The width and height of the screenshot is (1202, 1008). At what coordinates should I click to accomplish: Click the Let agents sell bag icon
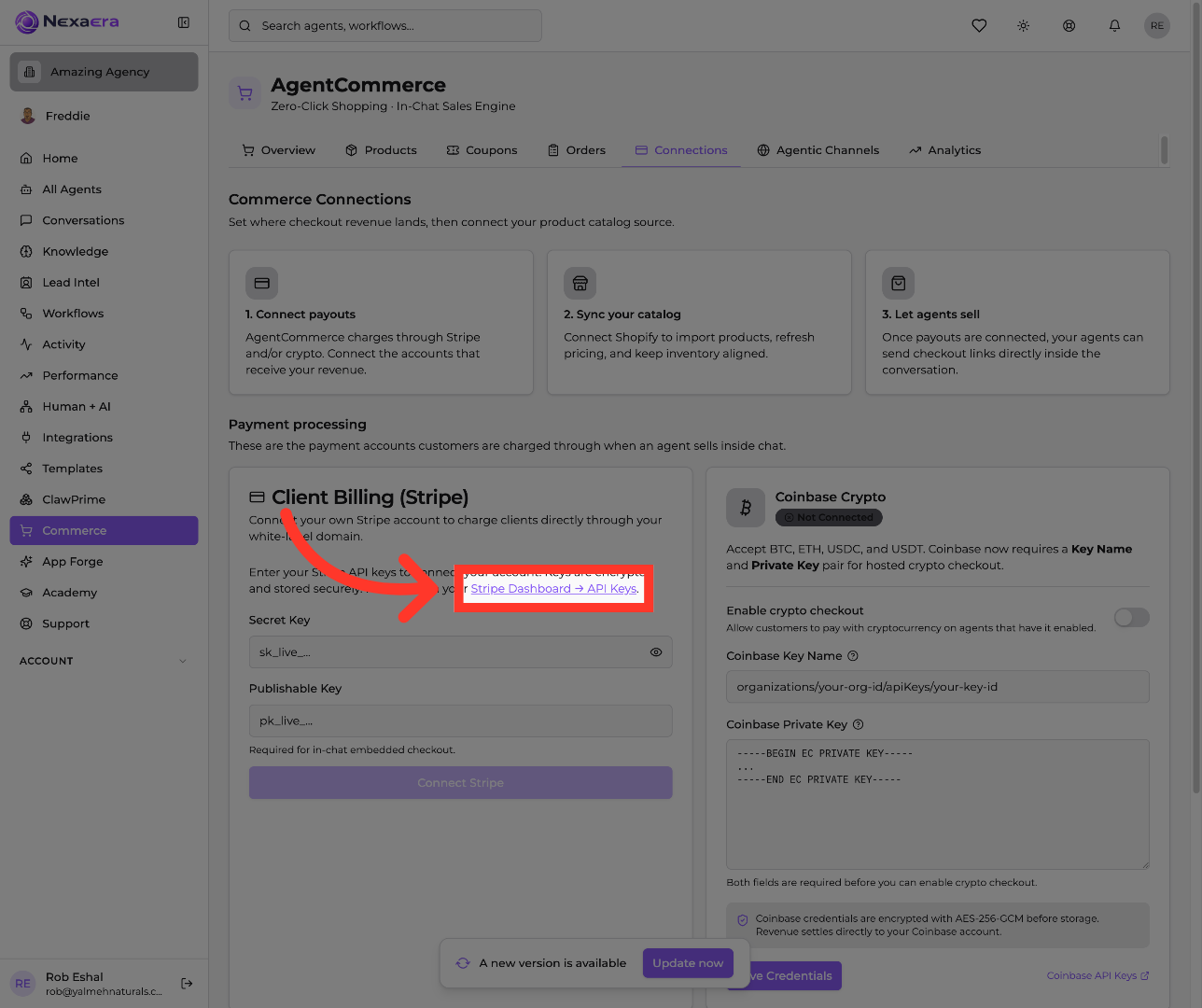pyautogui.click(x=898, y=283)
